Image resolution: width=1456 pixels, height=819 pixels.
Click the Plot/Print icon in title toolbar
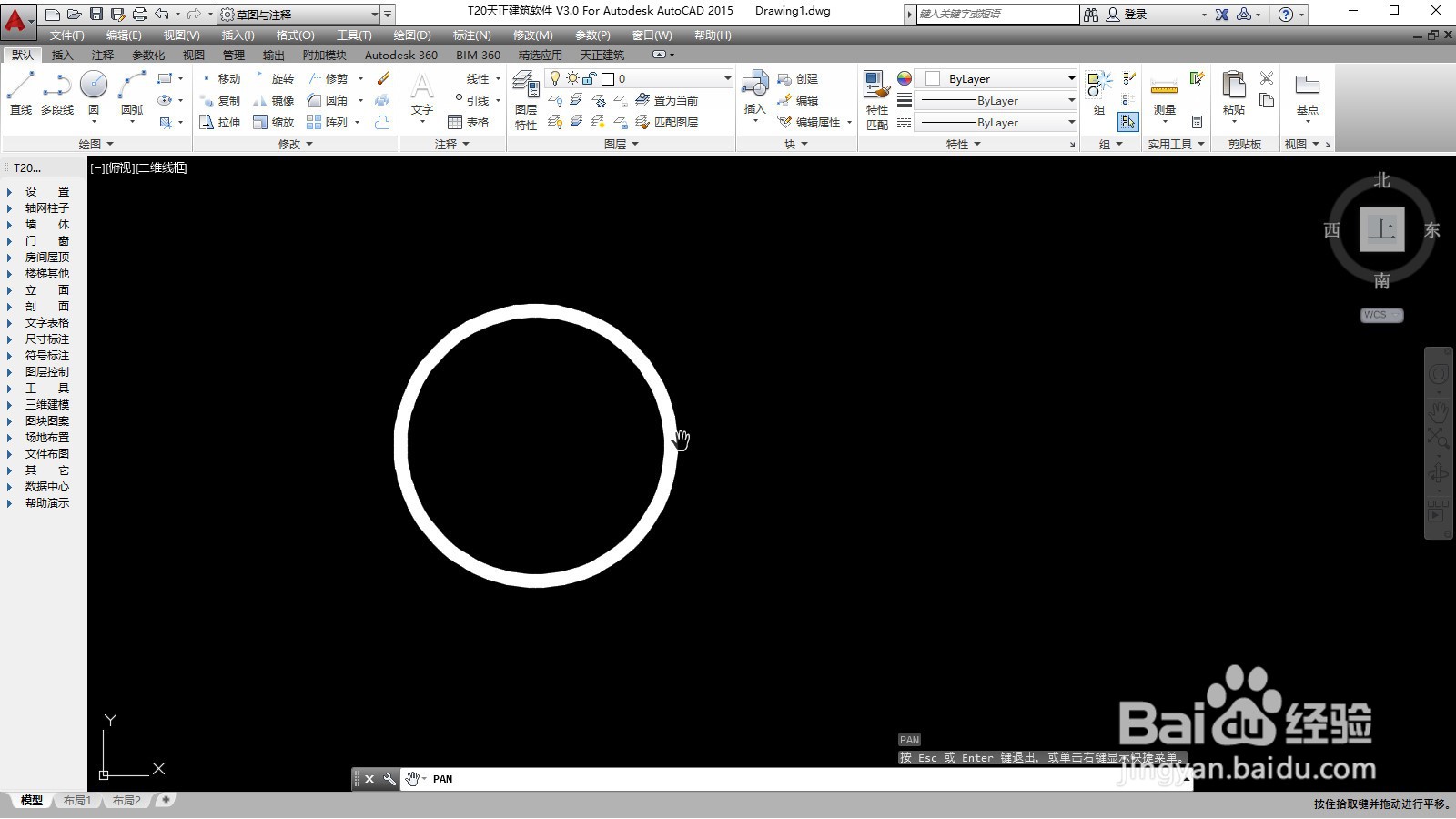click(x=140, y=14)
